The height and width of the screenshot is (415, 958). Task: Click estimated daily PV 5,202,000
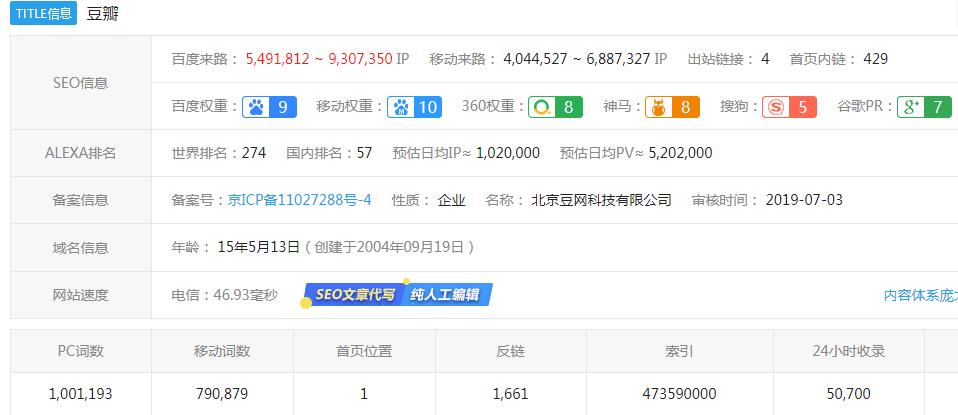[x=680, y=153]
